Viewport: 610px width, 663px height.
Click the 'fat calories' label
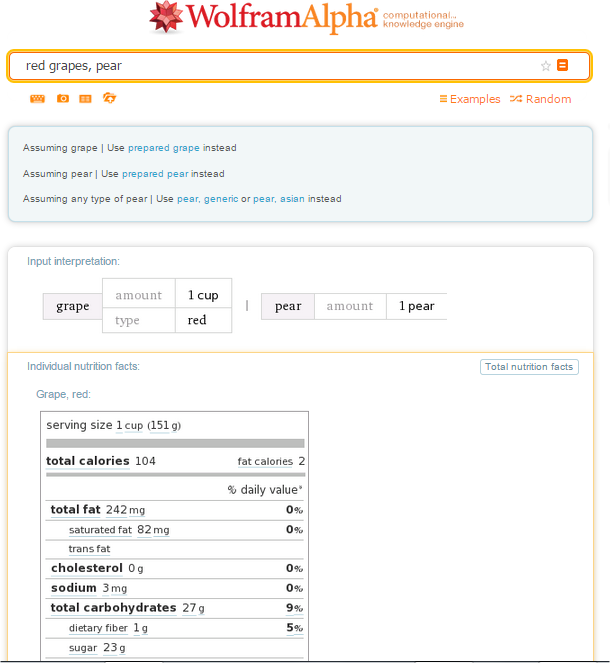pos(265,462)
